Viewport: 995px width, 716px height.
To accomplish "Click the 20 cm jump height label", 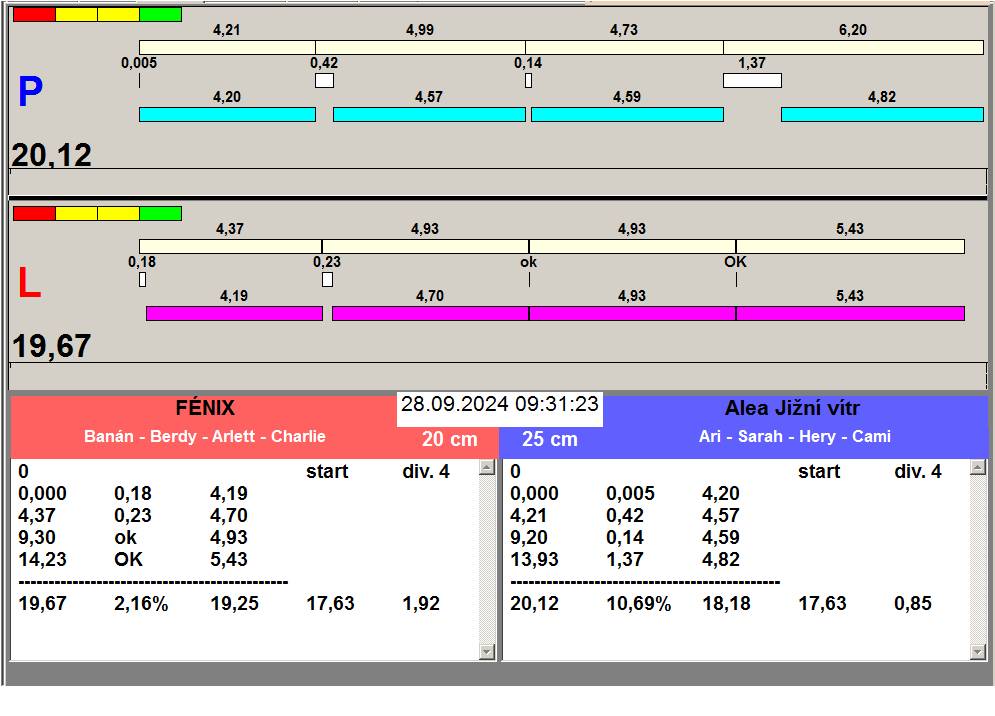I will point(449,440).
